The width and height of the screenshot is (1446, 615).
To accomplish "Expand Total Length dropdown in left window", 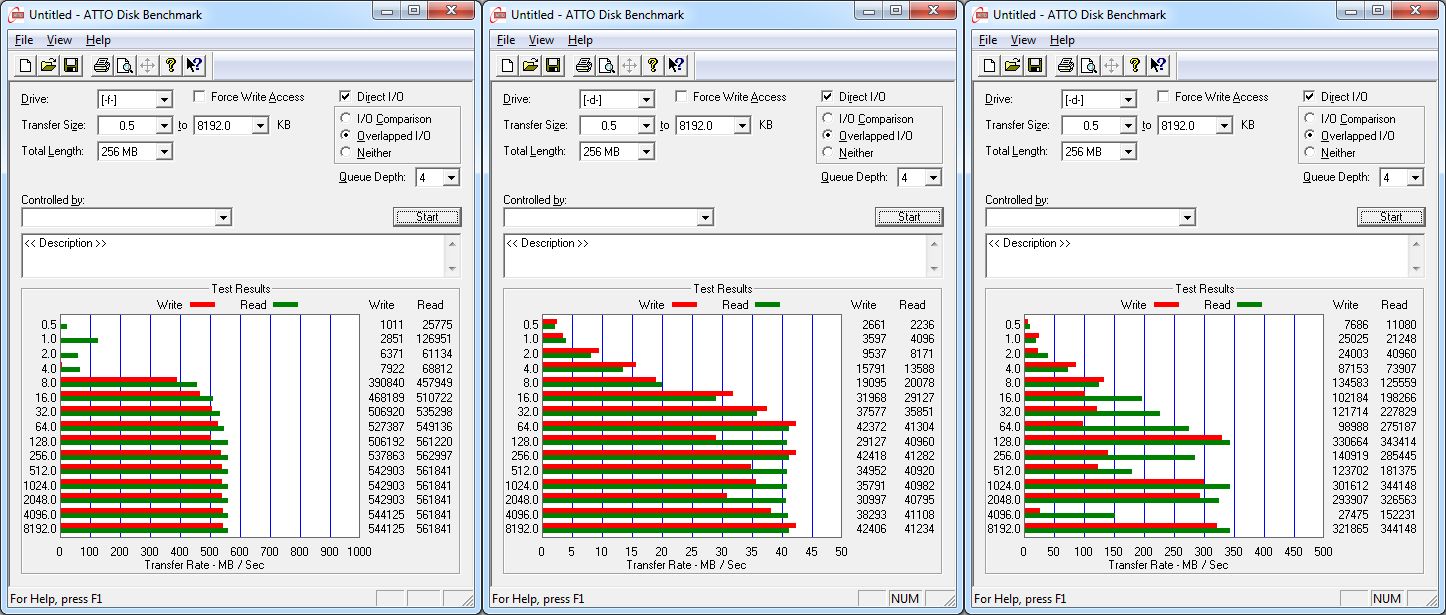I will point(164,152).
